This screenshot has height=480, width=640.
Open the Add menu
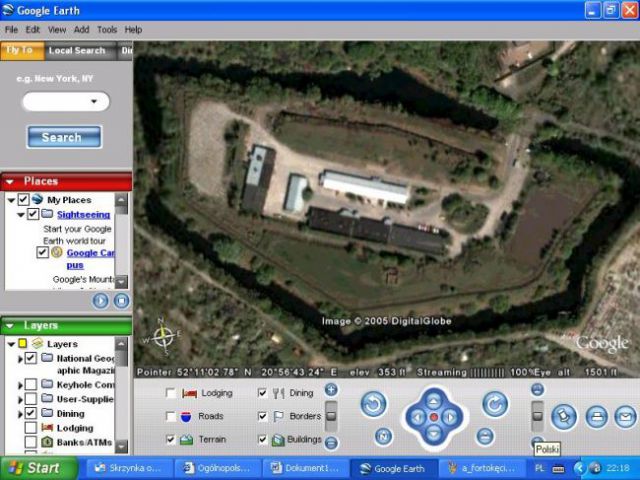81,30
